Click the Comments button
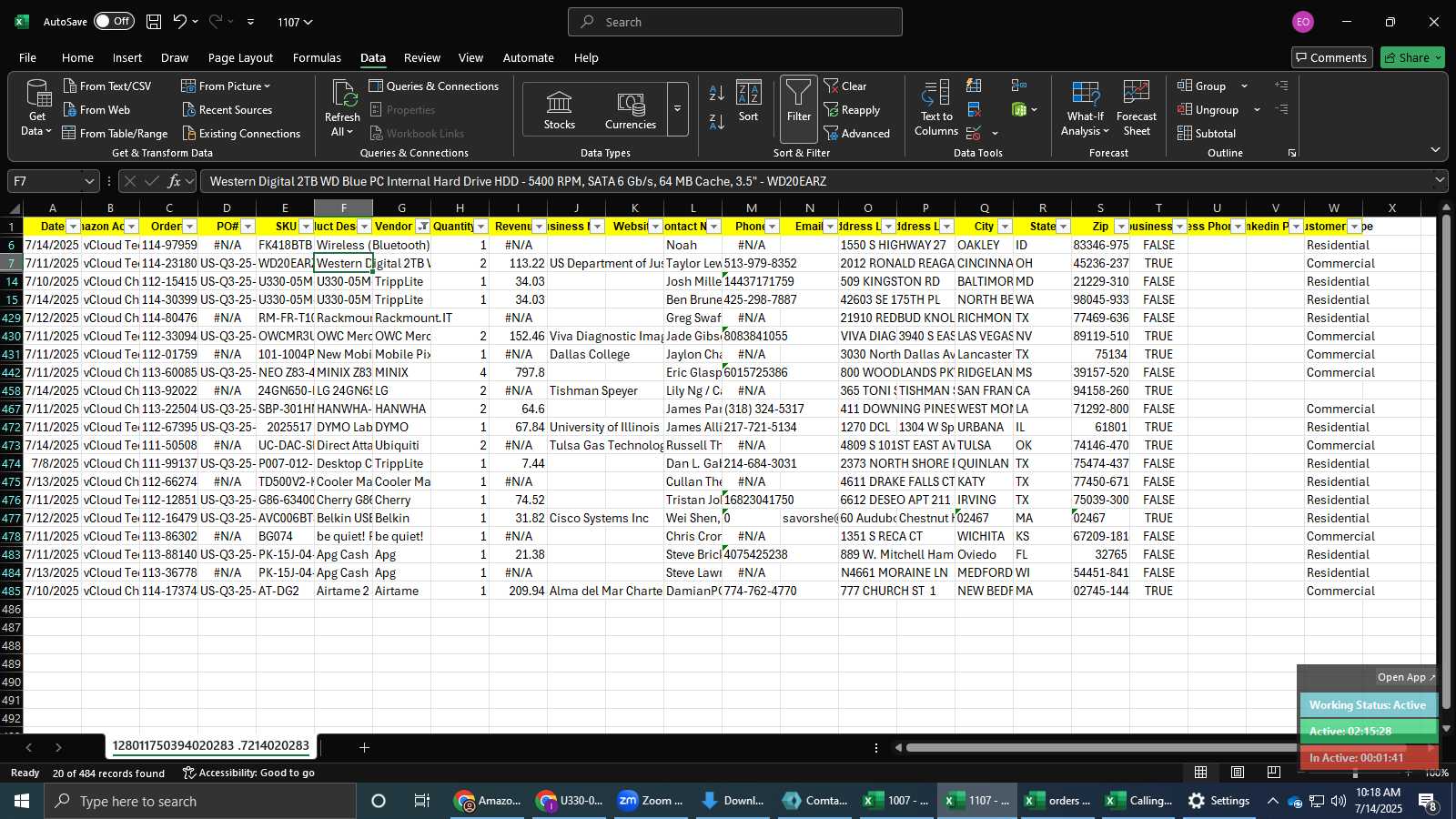The height and width of the screenshot is (819, 1456). 1331,57
